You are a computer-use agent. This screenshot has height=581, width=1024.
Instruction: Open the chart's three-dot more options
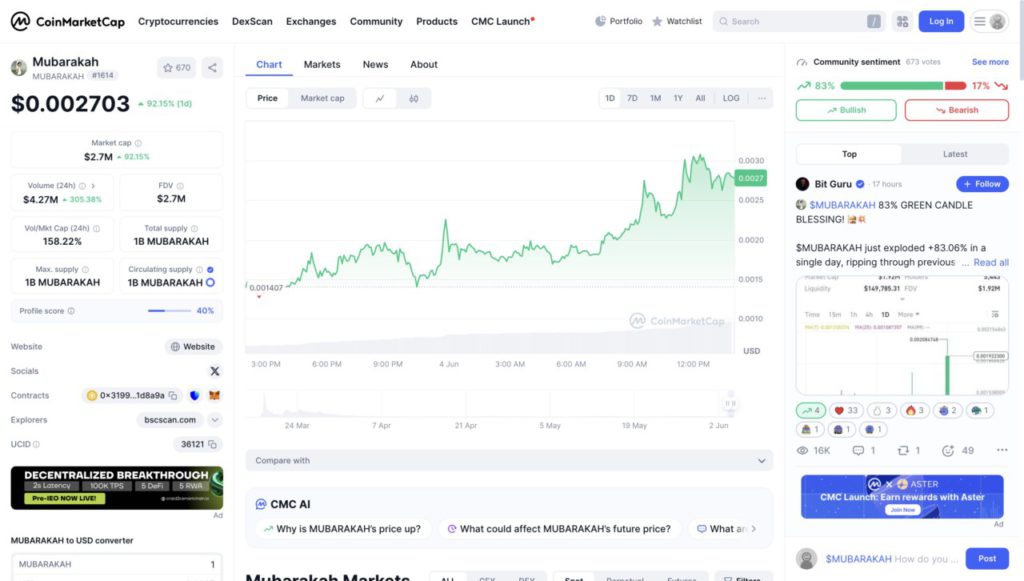click(x=762, y=98)
